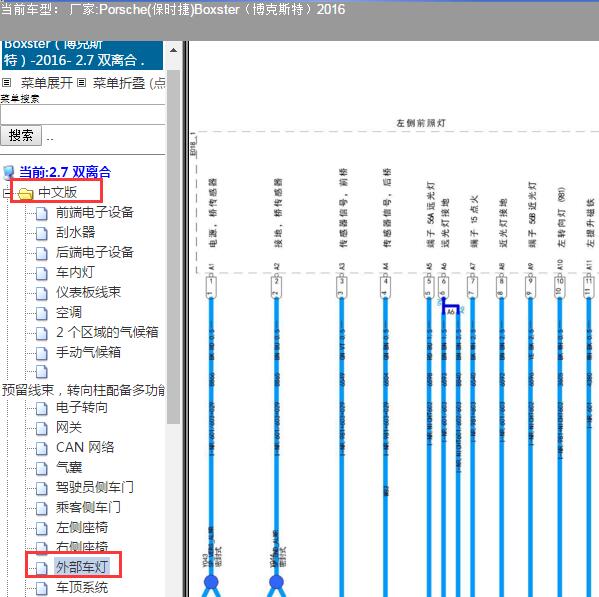This screenshot has height=597, width=599.
Task: Click document icon beside 左侧座椅
Action: [42, 528]
